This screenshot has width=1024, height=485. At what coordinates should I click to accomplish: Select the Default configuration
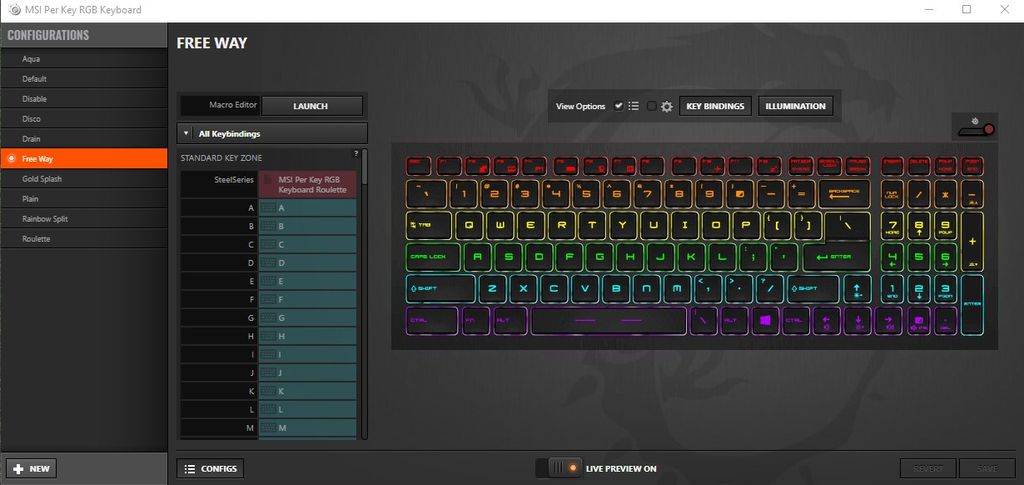click(84, 79)
